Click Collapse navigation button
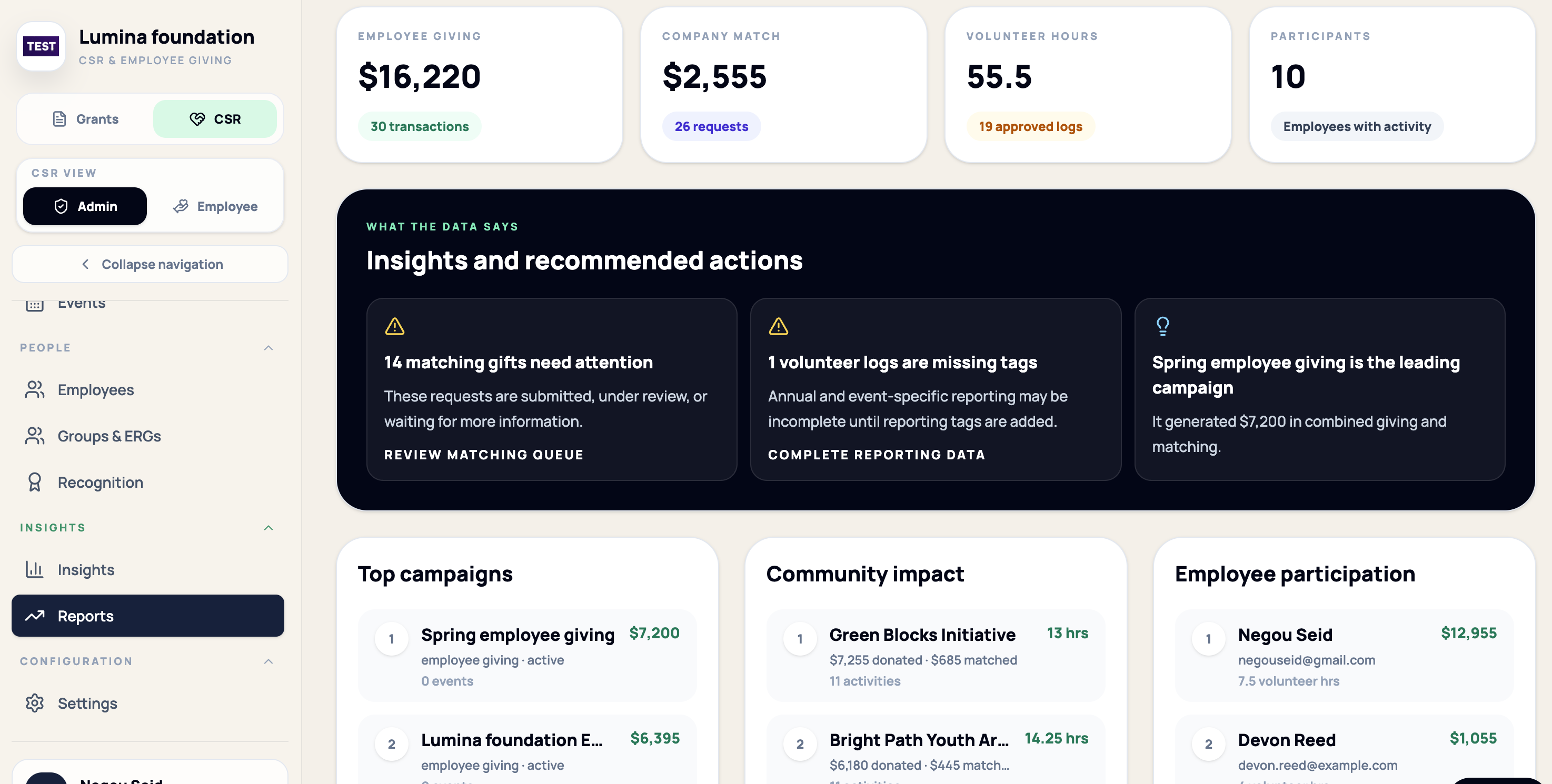Image resolution: width=1552 pixels, height=784 pixels. pos(150,264)
